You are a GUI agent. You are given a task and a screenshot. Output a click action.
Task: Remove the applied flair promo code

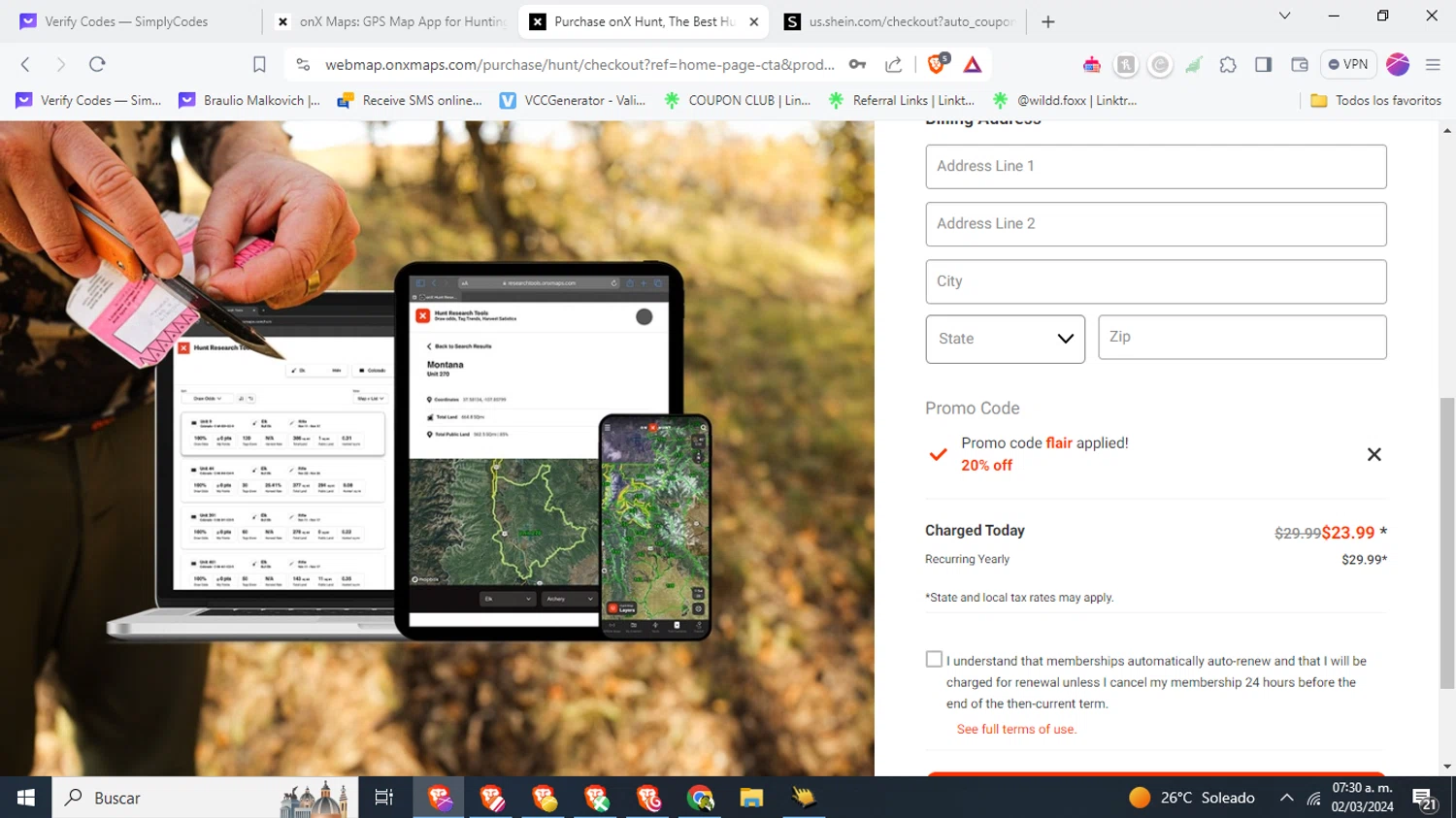[x=1373, y=454]
